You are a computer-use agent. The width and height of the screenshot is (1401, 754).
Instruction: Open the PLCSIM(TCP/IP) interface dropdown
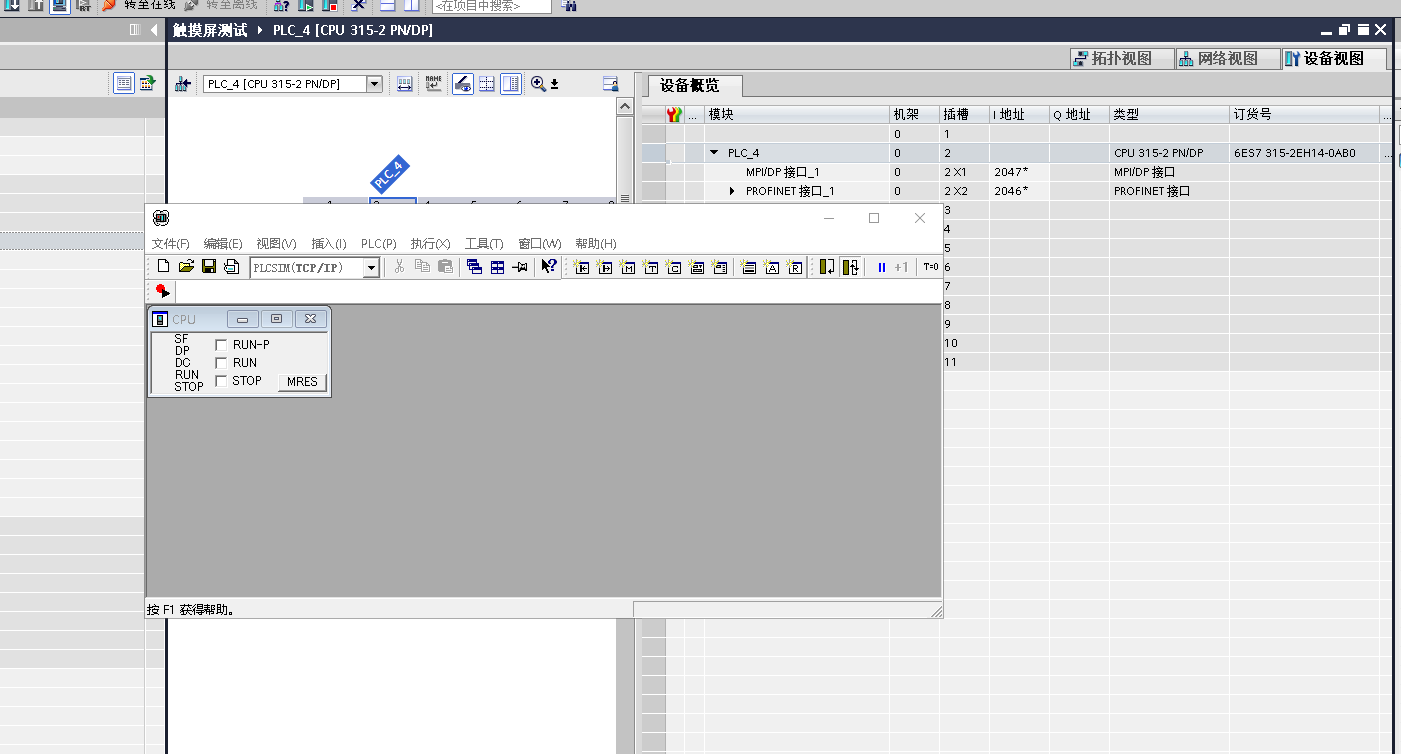click(x=371, y=267)
